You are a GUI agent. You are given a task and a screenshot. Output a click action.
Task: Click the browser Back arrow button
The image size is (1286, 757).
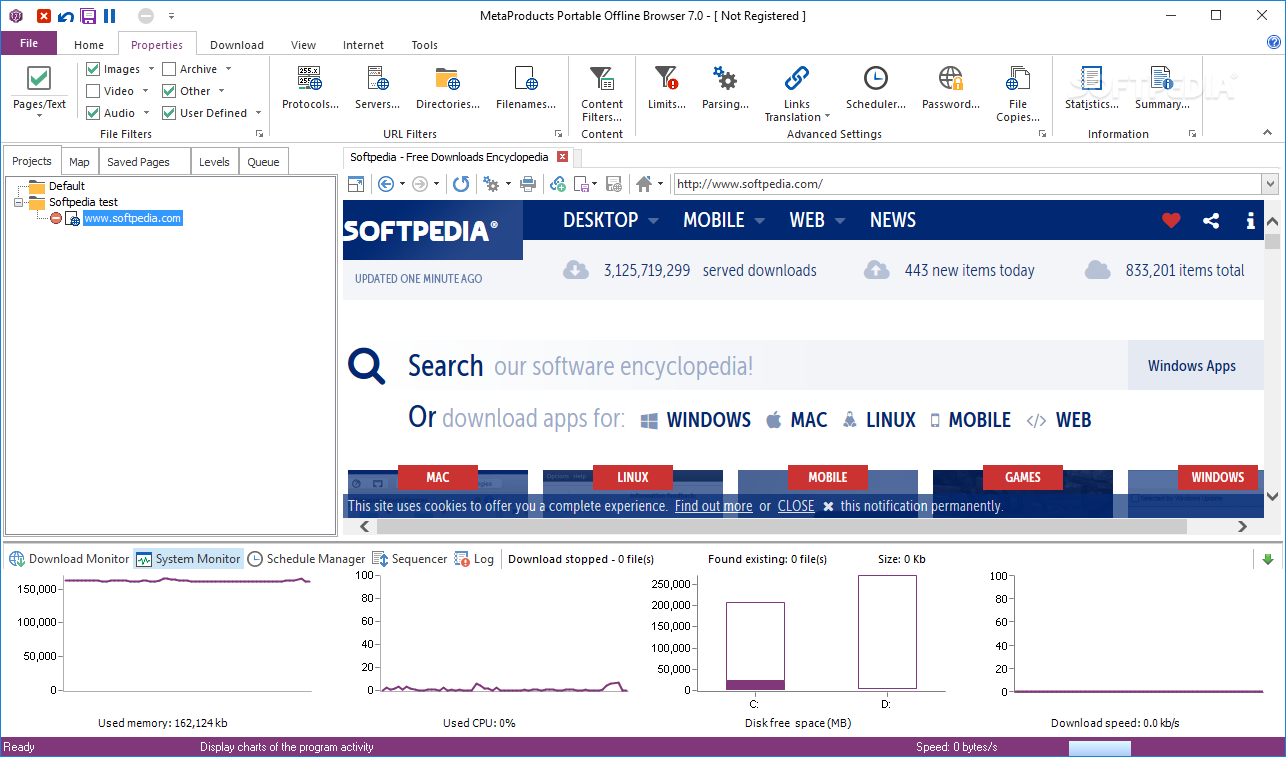point(385,184)
